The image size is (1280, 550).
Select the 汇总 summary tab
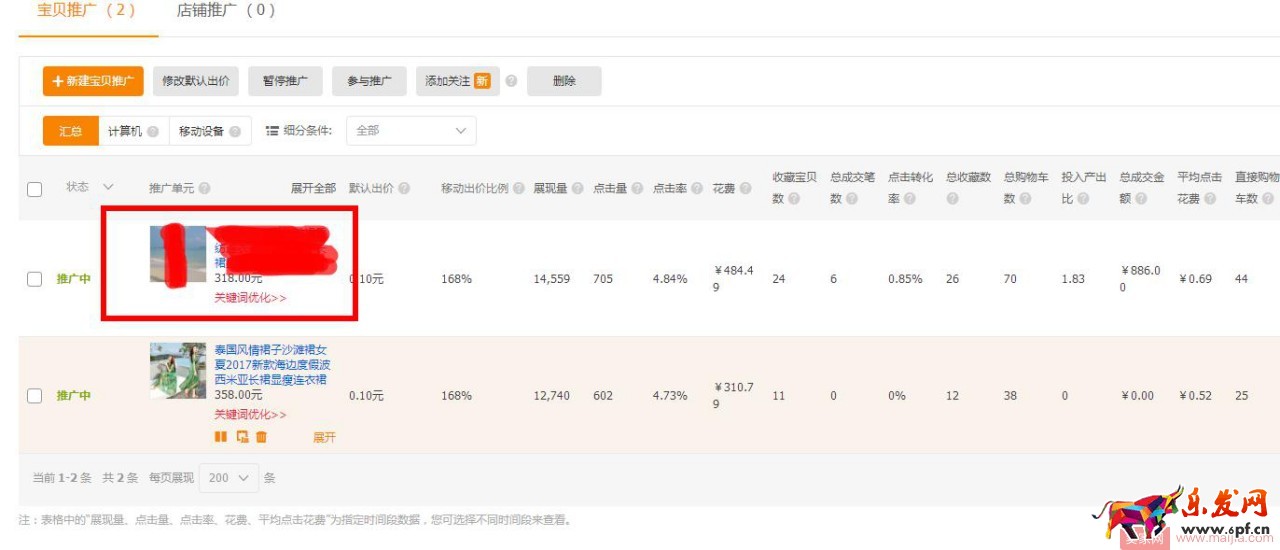[x=71, y=131]
